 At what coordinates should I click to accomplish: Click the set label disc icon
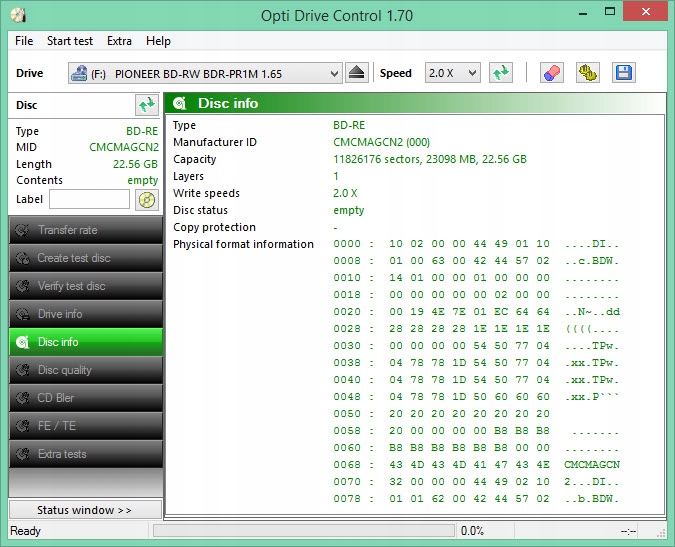click(x=147, y=200)
